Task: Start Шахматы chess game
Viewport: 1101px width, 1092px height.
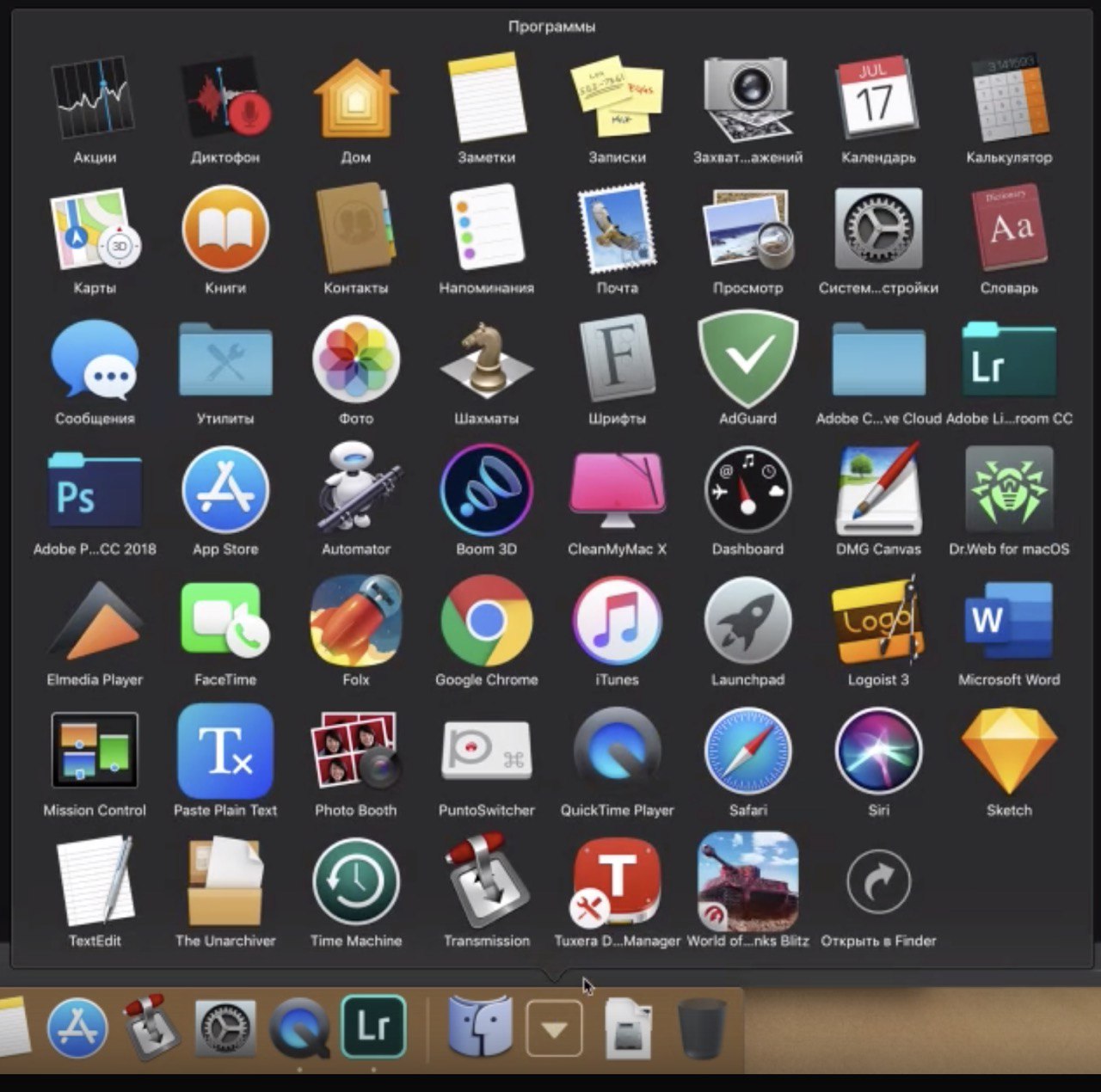Action: 487,359
